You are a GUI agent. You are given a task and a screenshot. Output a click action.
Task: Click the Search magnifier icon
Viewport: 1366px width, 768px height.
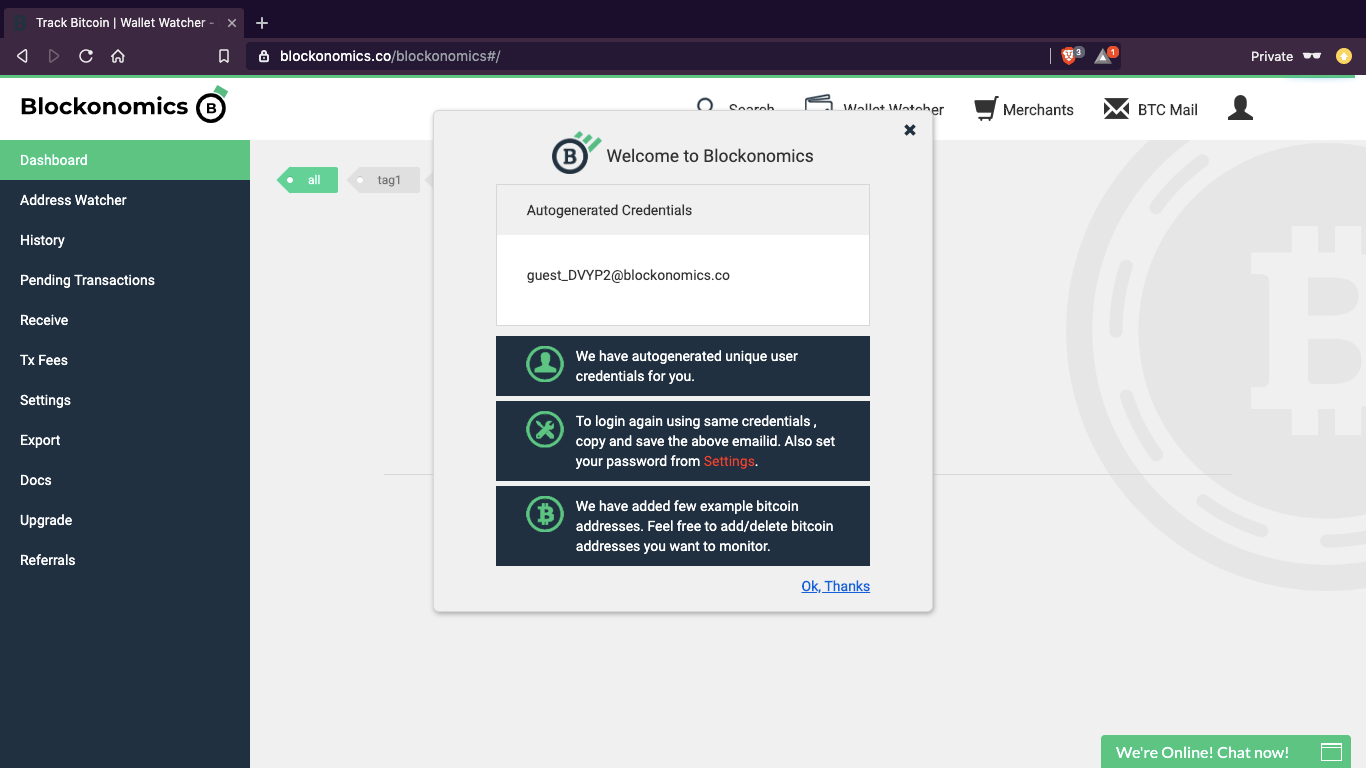pos(706,107)
